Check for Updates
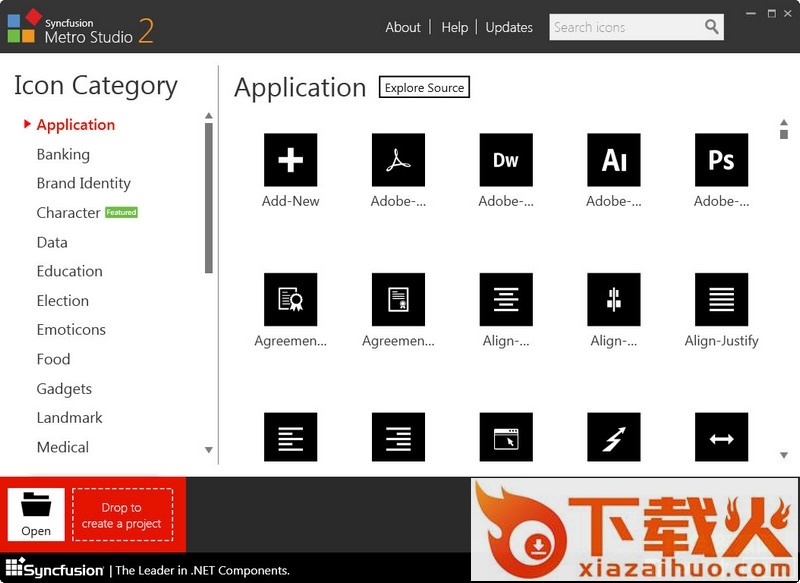 509,27
